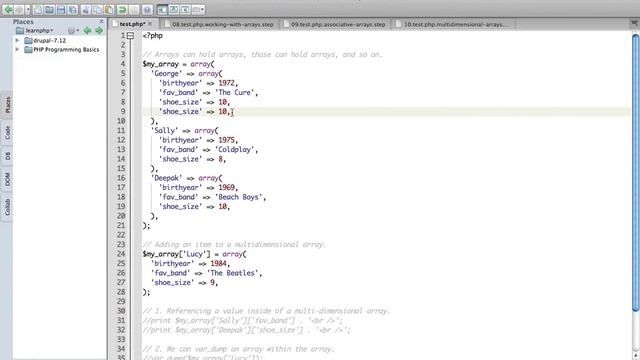The image size is (640, 360).
Task: Click the 'Deepak' array key
Action: tap(166, 178)
